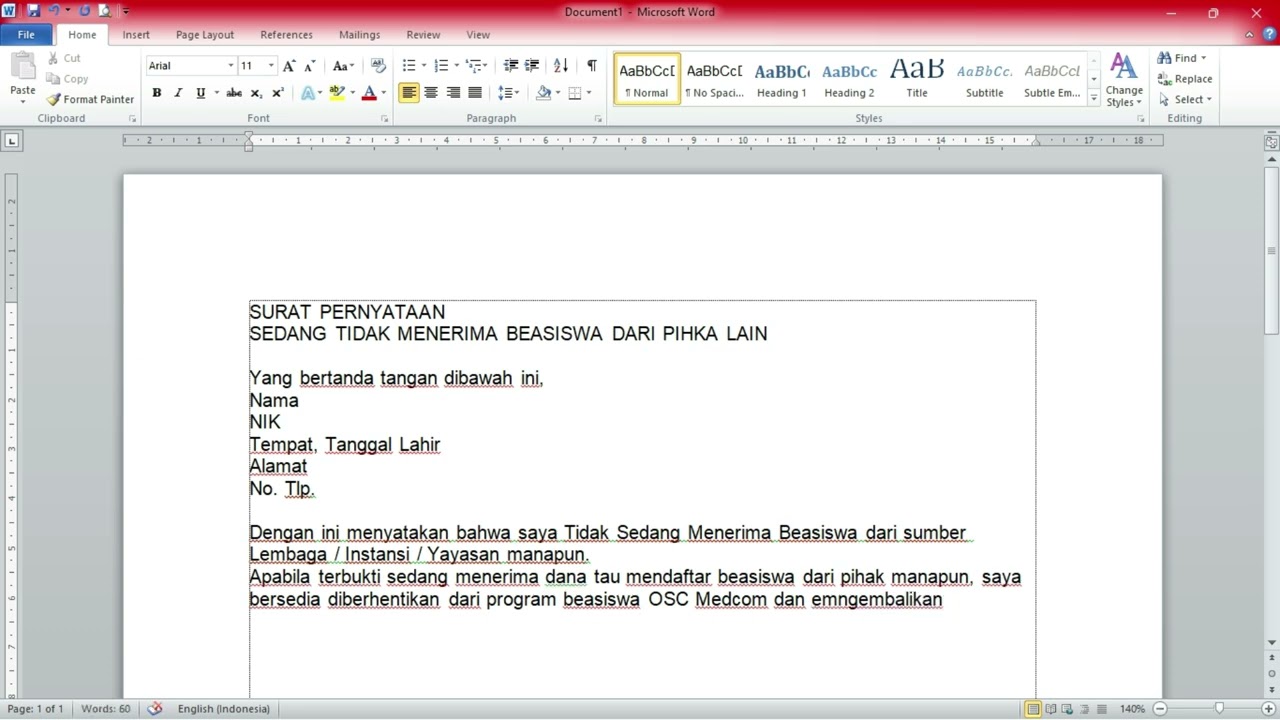Click the Zoom Out minus button

pyautogui.click(x=1161, y=709)
